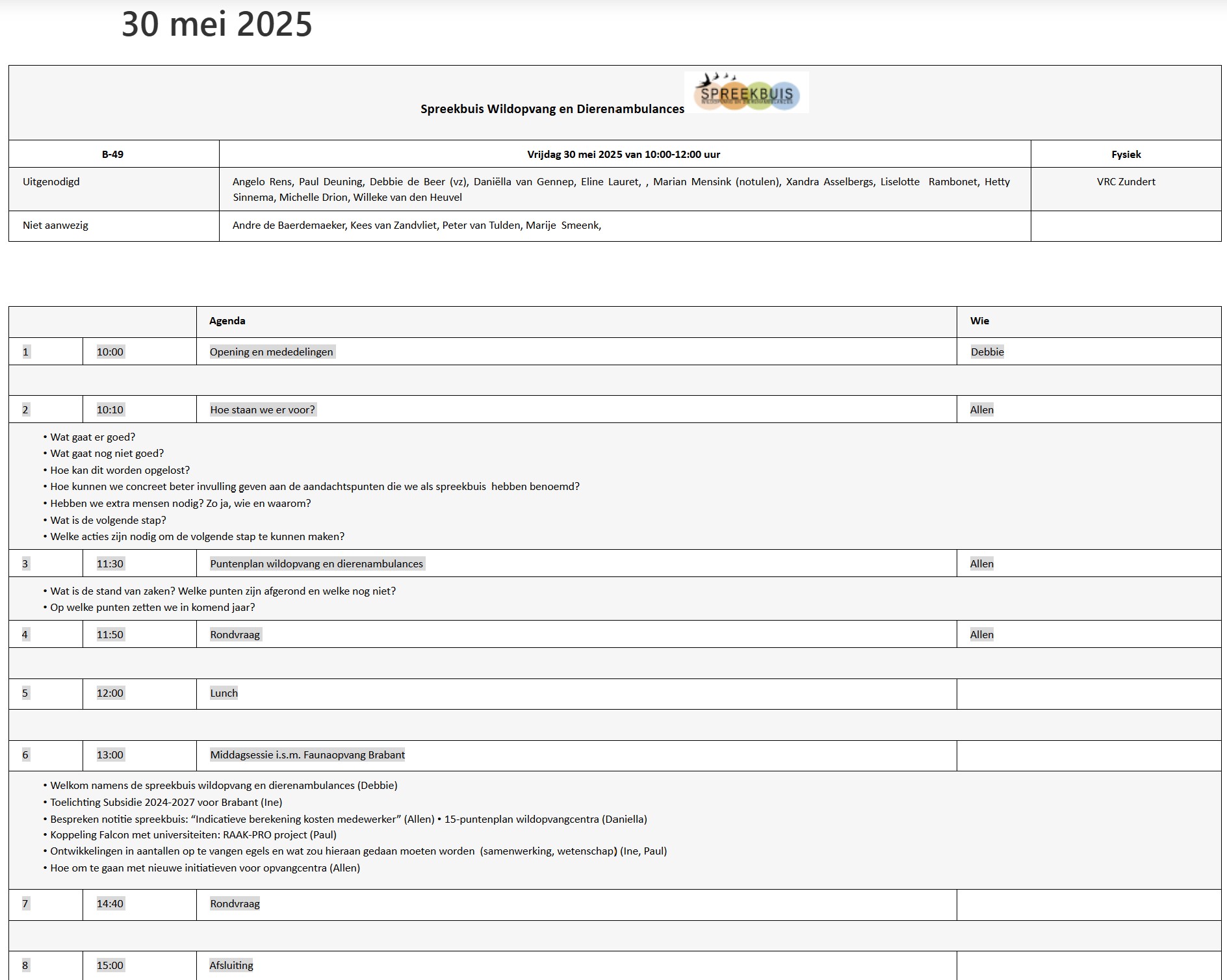Click the 'Wie' column header

coord(979,321)
